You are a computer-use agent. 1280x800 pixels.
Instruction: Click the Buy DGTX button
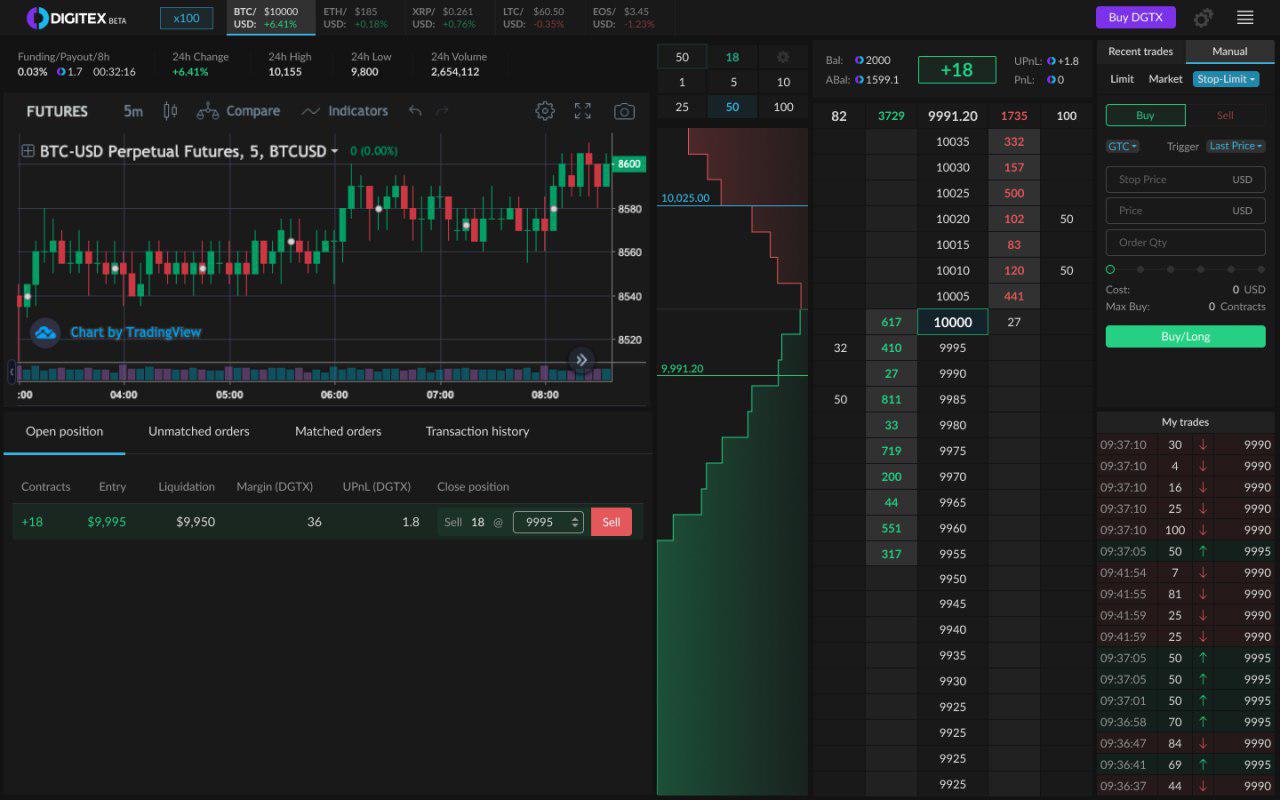click(x=1135, y=17)
